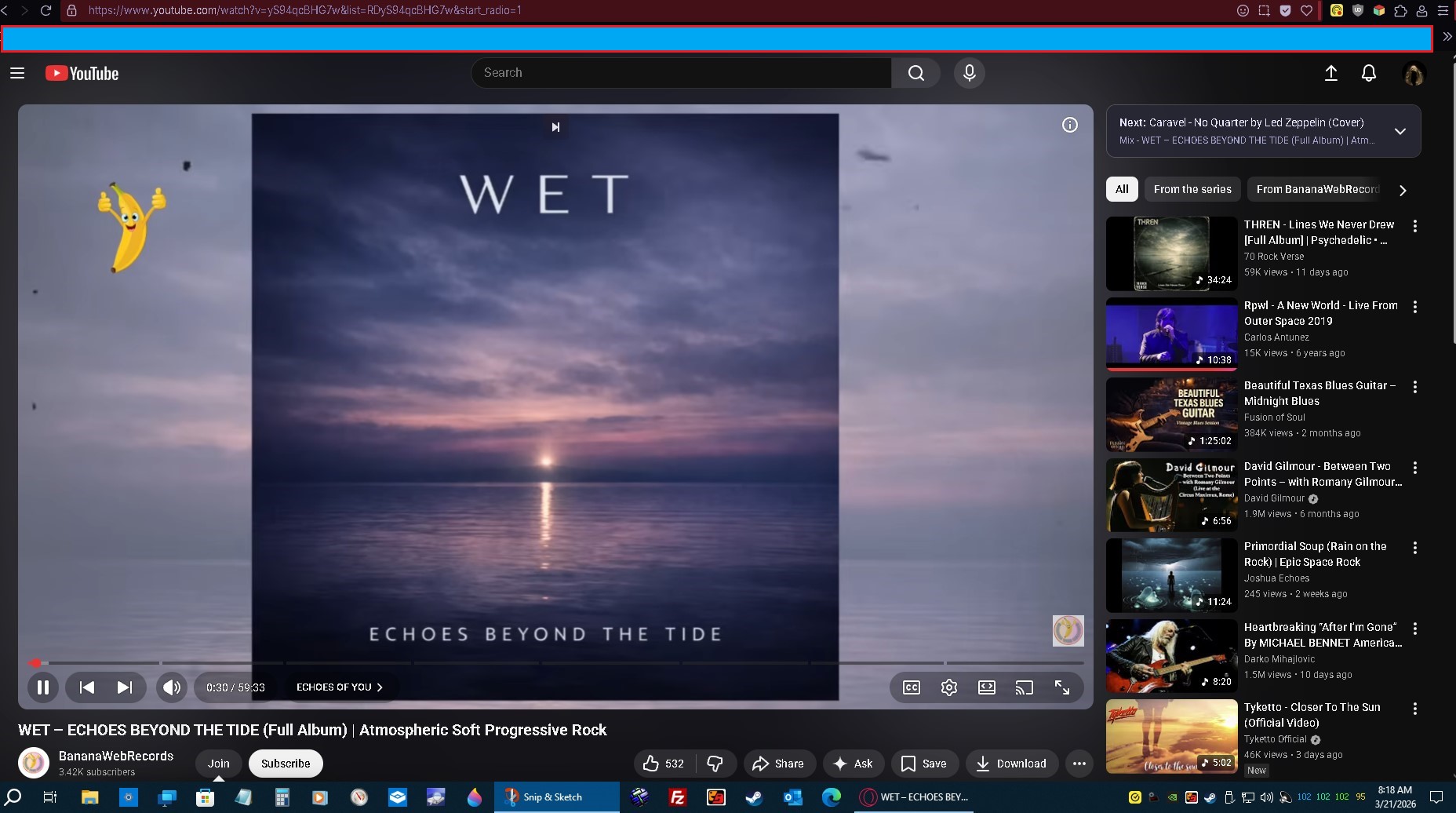Focus the YouTube search field

tap(681, 73)
